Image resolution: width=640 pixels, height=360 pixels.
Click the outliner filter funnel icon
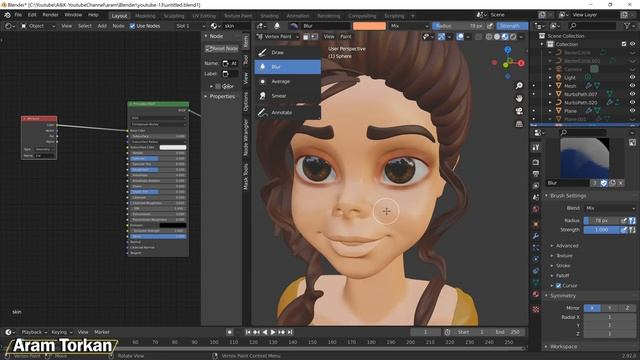(x=627, y=26)
